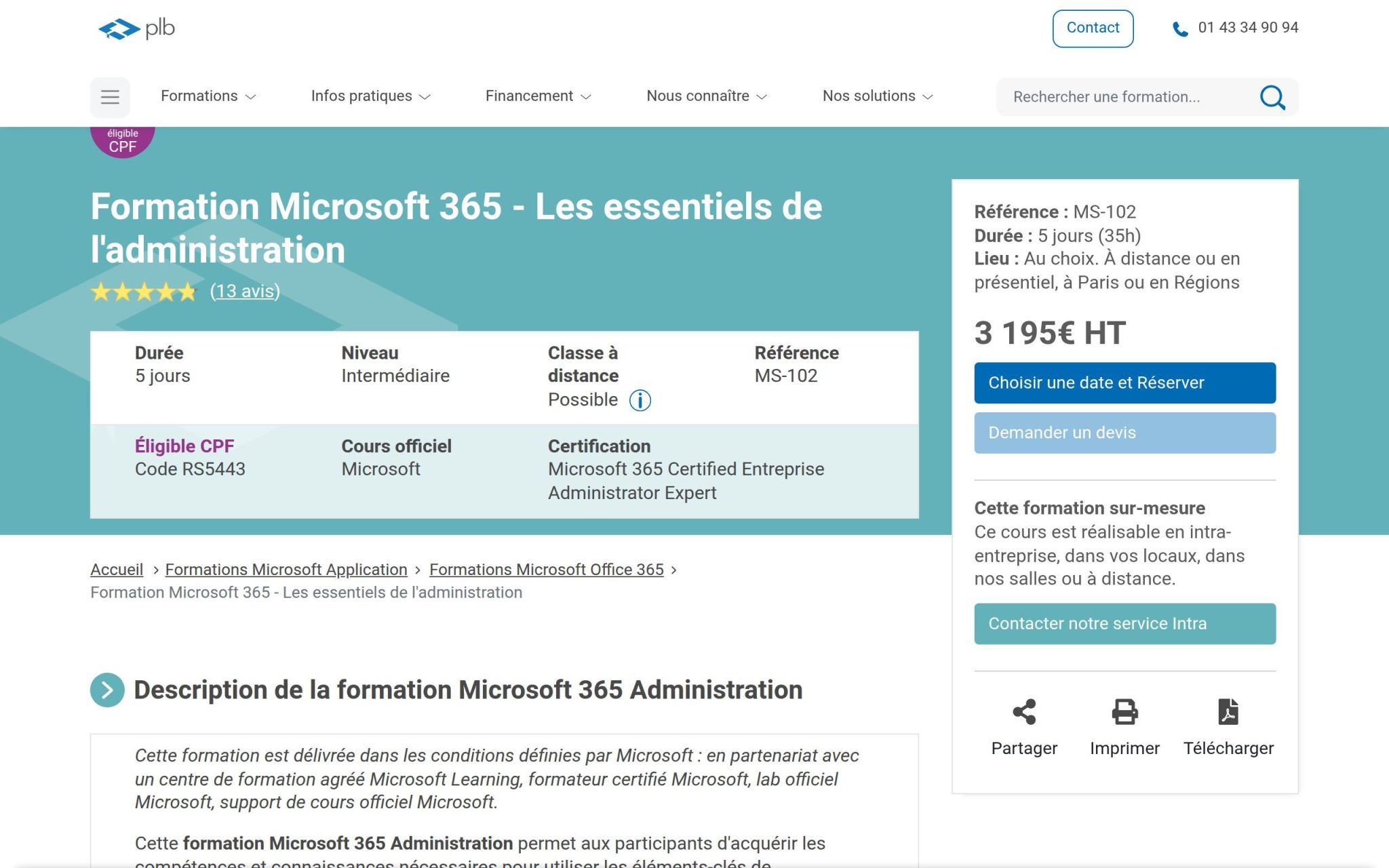Viewport: 1389px width, 868px height.
Task: Click the Télécharger label
Action: [1228, 748]
